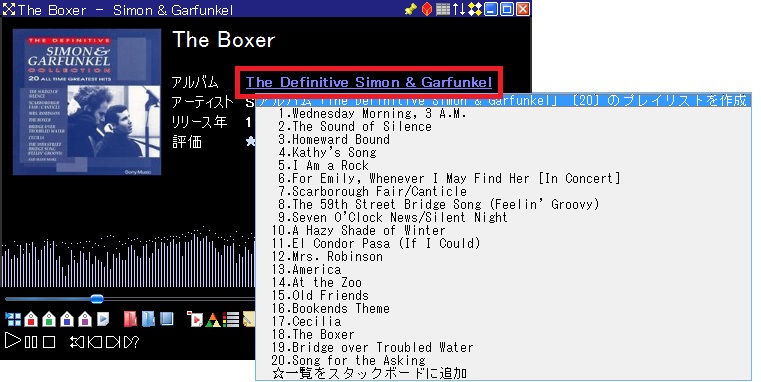Pause the track with the pause button
761x382 pixels.
pyautogui.click(x=31, y=342)
